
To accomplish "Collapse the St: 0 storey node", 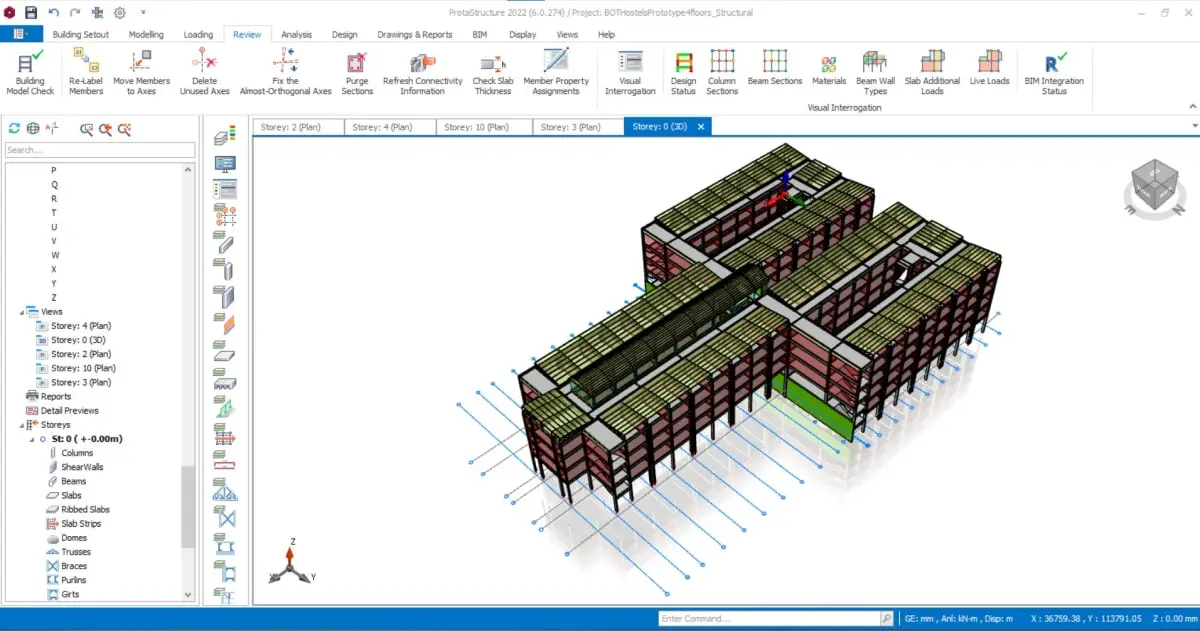I will 31,439.
